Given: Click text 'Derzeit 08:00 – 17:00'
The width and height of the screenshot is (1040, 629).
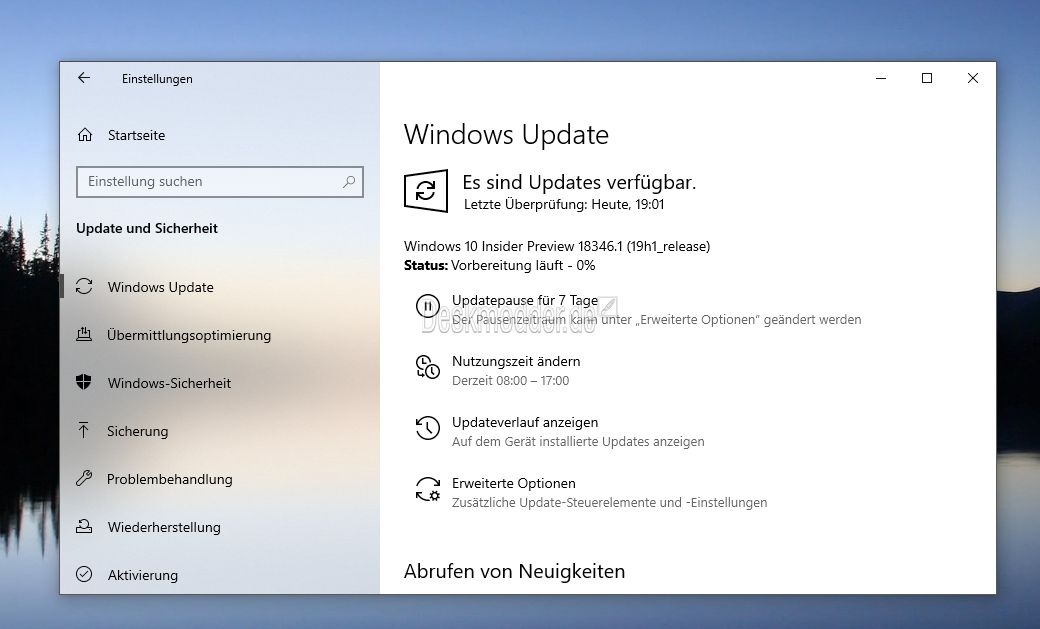Looking at the screenshot, I should pos(510,380).
